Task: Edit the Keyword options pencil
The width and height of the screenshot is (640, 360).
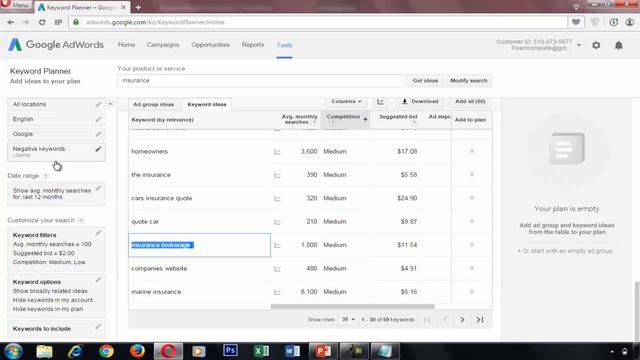Action: 98,280
